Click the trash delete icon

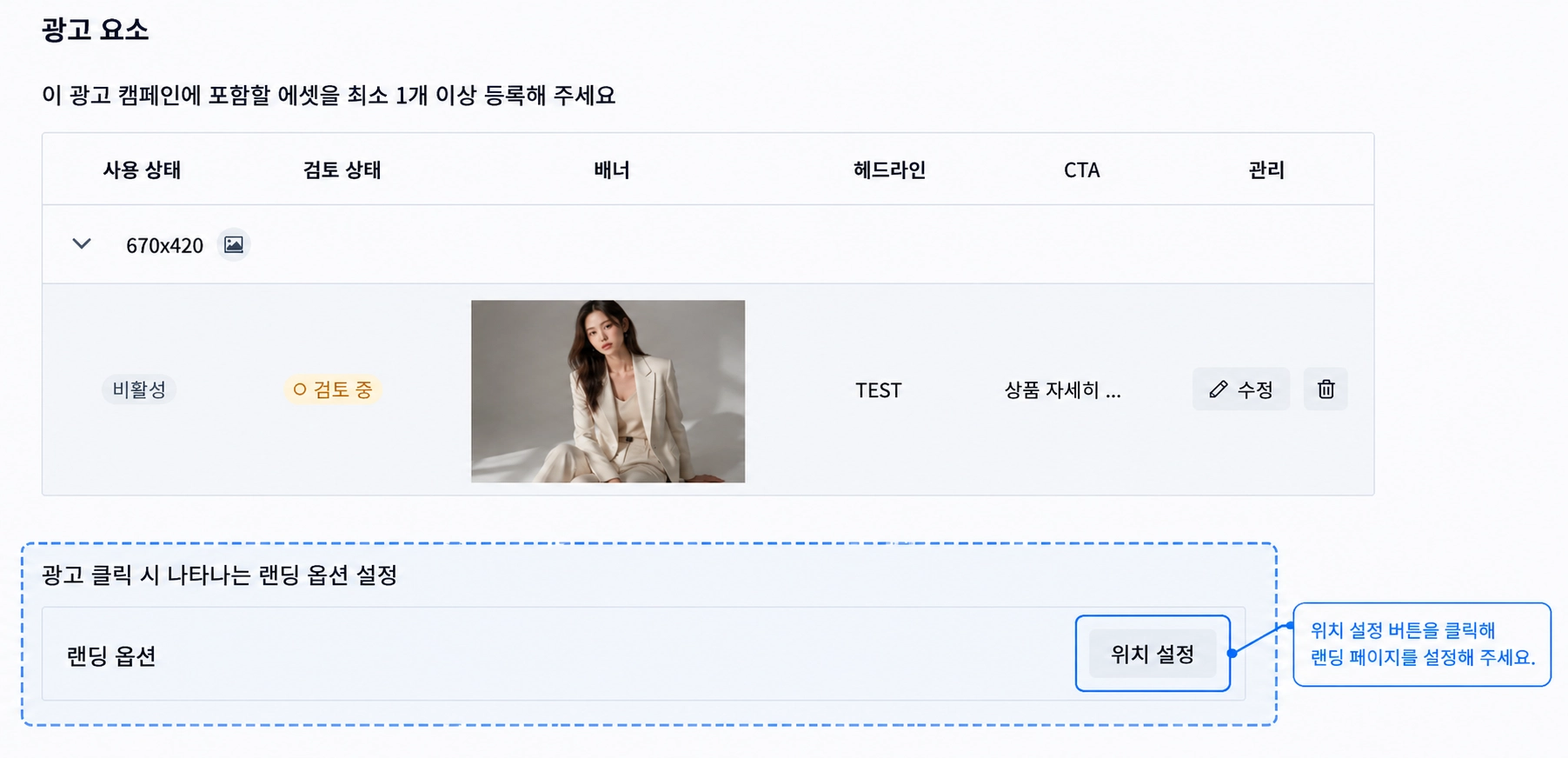[x=1325, y=389]
